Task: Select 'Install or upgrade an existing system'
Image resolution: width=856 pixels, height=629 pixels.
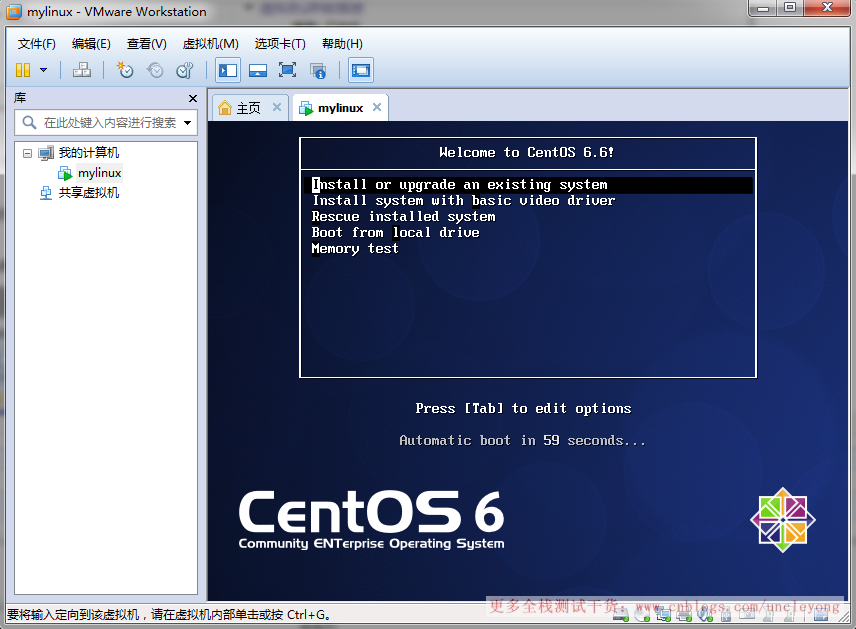Action: coord(528,185)
